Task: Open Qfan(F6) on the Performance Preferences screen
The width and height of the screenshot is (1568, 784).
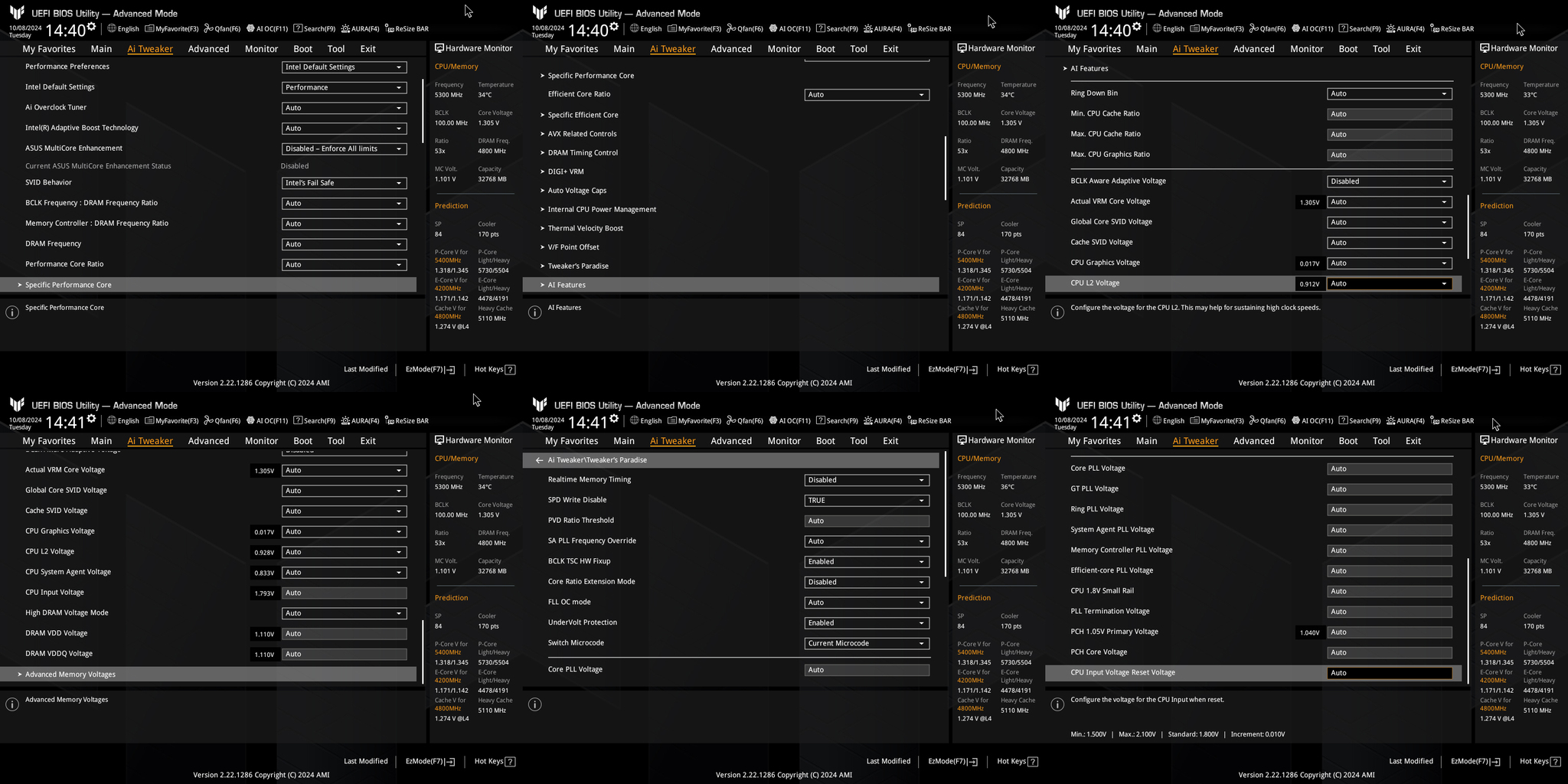Action: click(222, 29)
